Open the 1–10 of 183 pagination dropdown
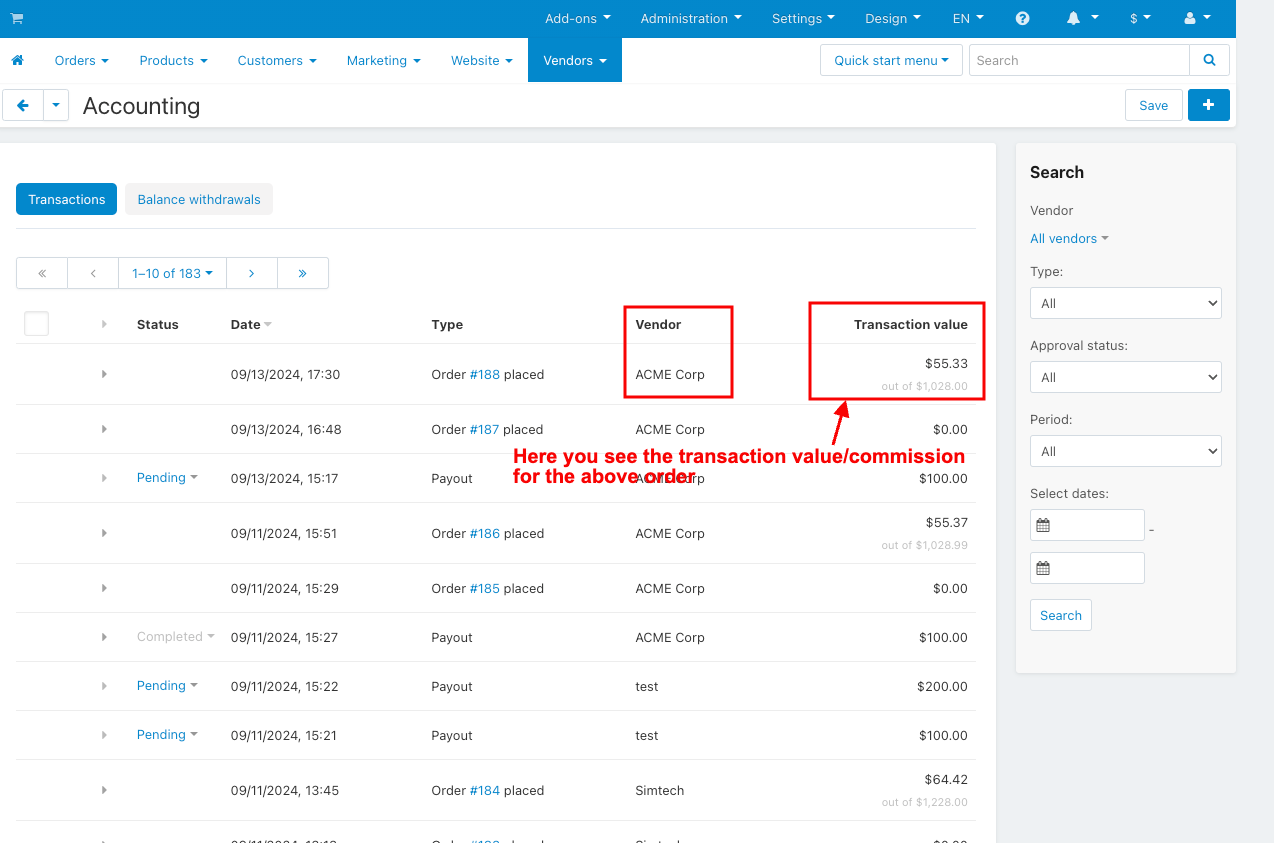 (172, 273)
